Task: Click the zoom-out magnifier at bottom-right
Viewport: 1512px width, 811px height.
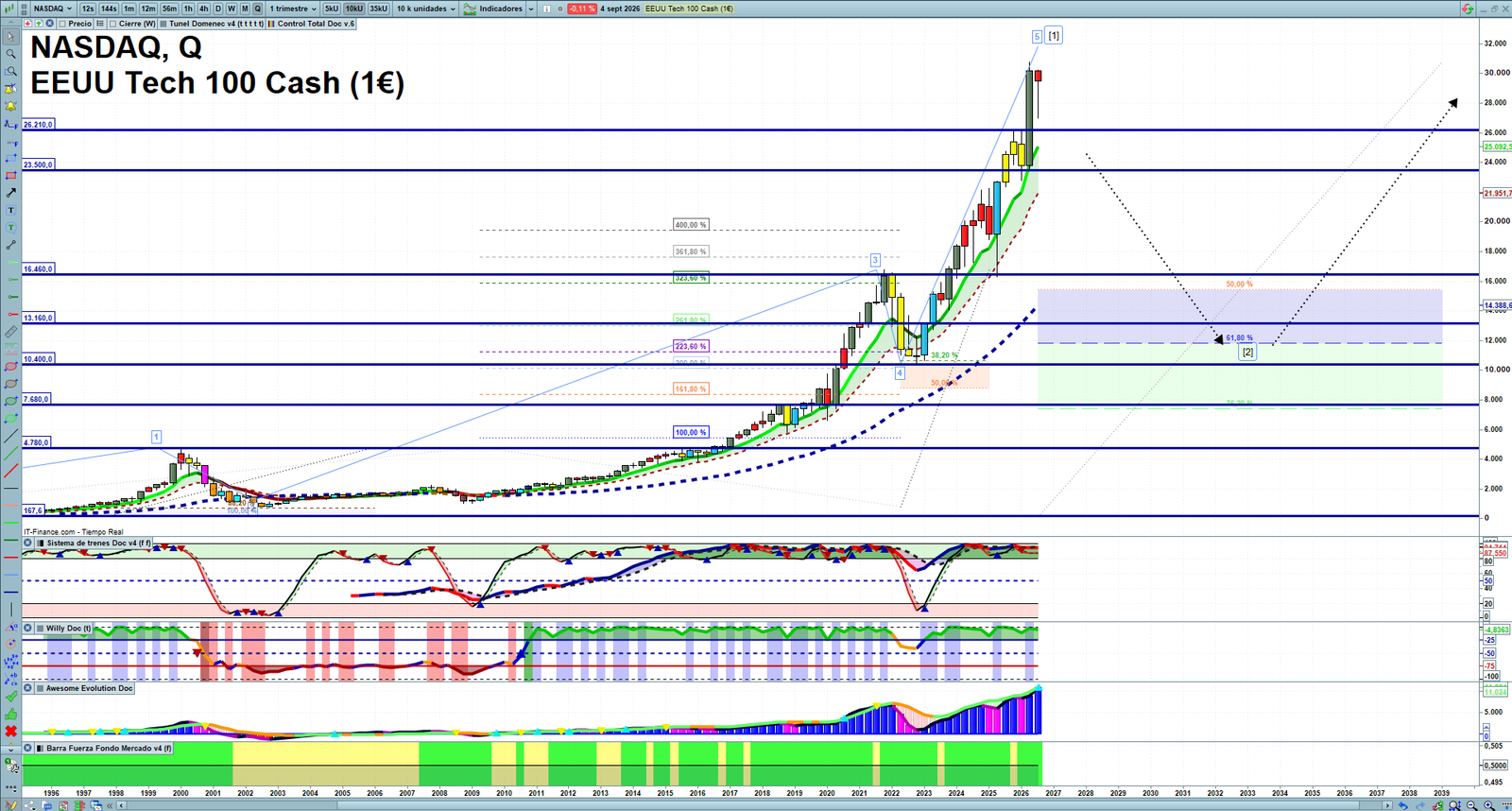Action: (1471, 805)
